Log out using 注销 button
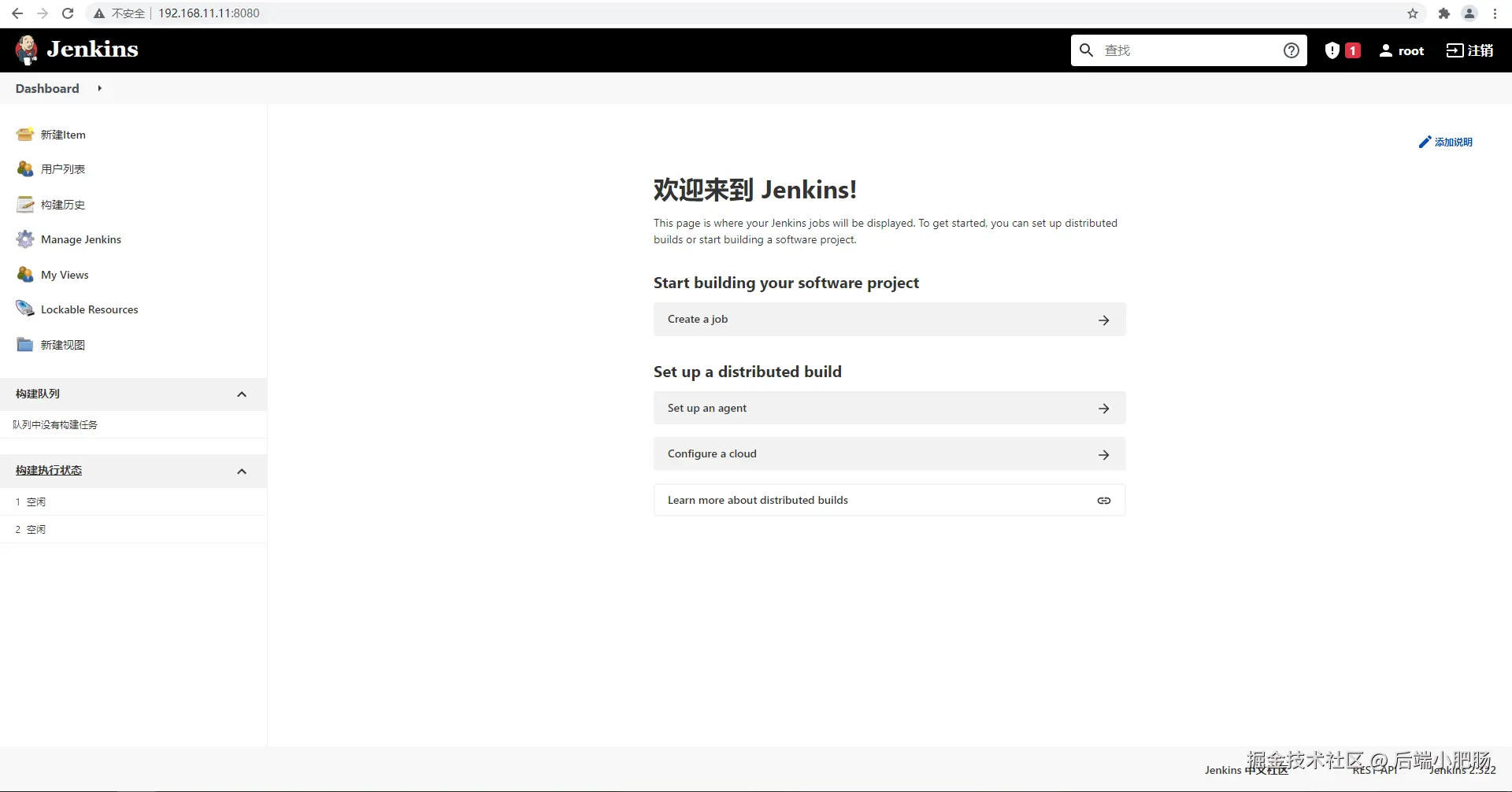 [1469, 50]
